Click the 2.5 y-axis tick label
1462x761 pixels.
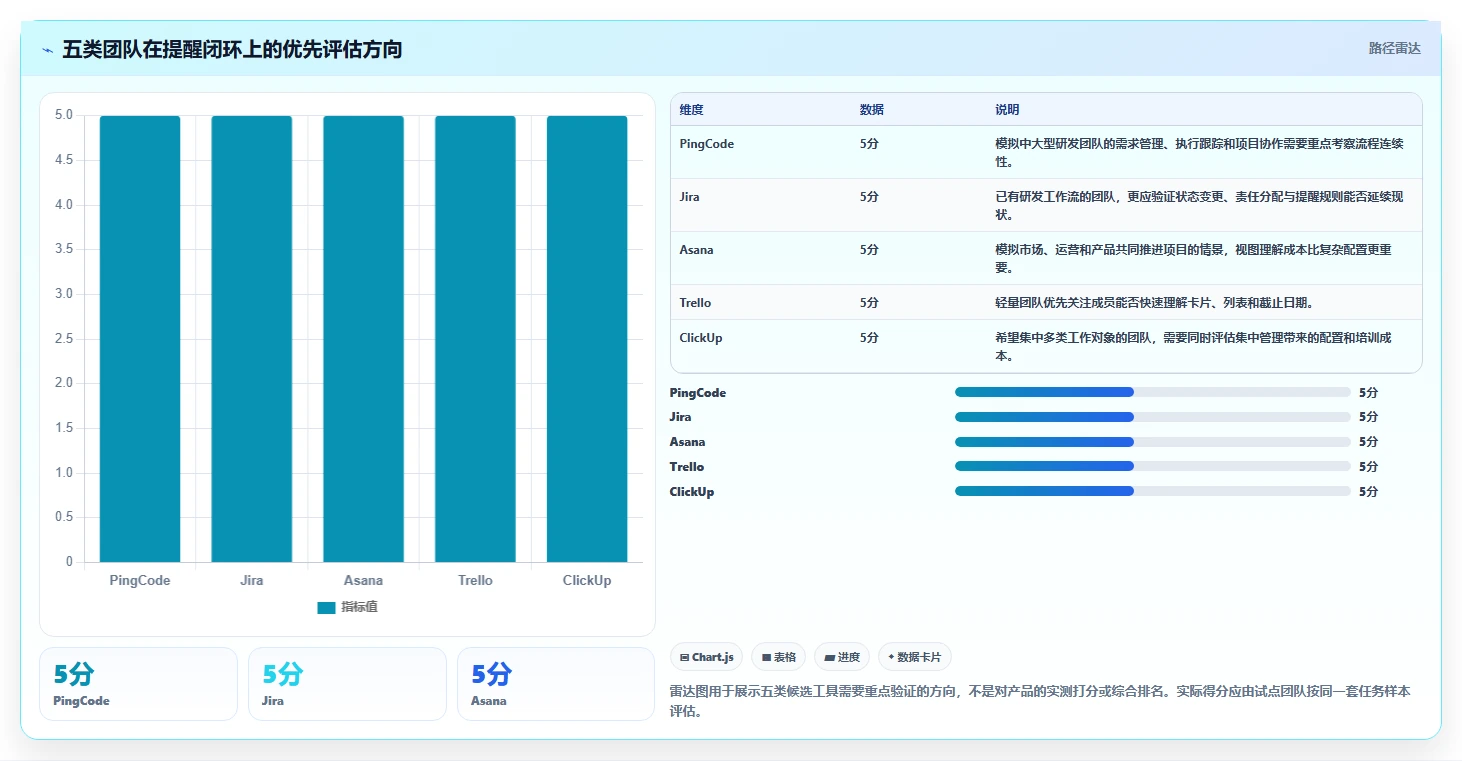64,338
